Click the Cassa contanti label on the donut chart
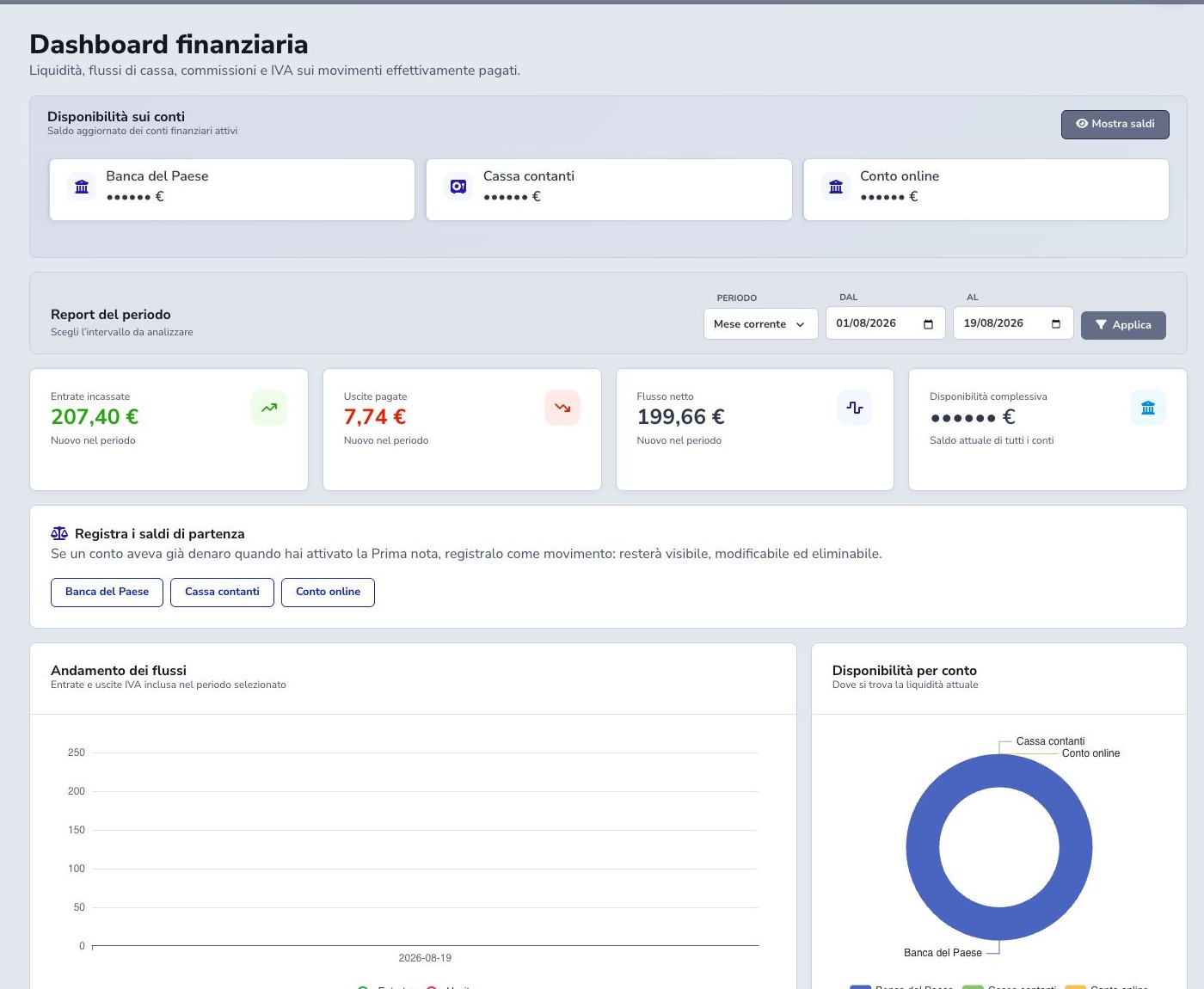1204x989 pixels. 1050,741
